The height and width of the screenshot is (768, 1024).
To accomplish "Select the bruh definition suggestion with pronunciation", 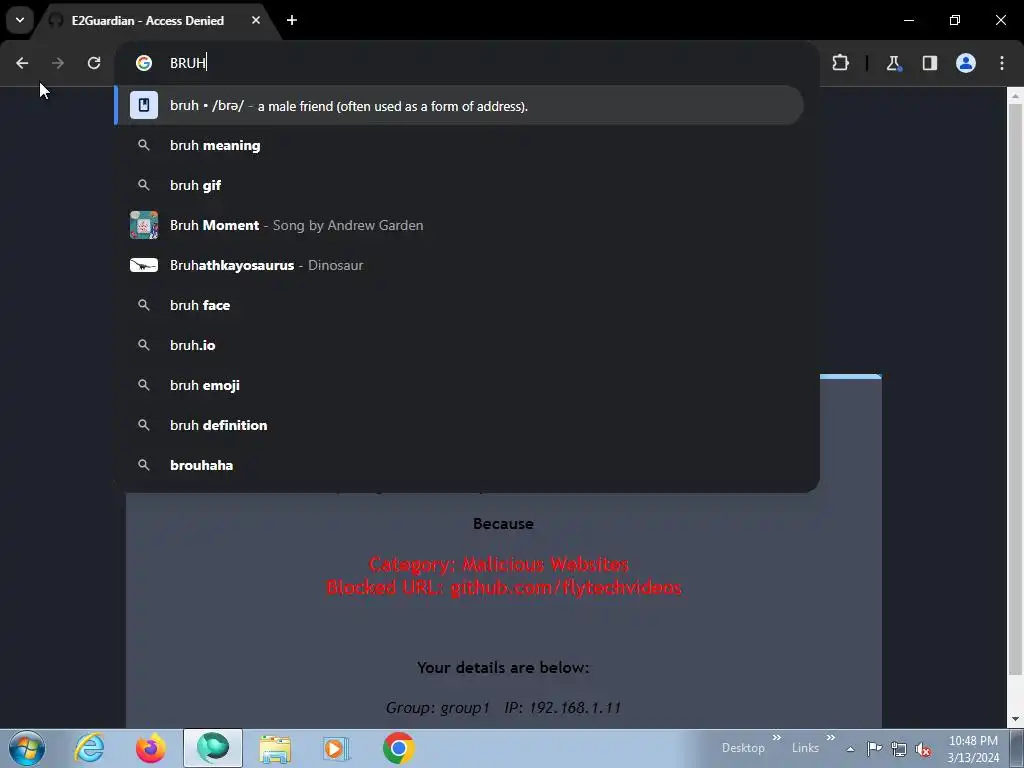I will tap(459, 105).
